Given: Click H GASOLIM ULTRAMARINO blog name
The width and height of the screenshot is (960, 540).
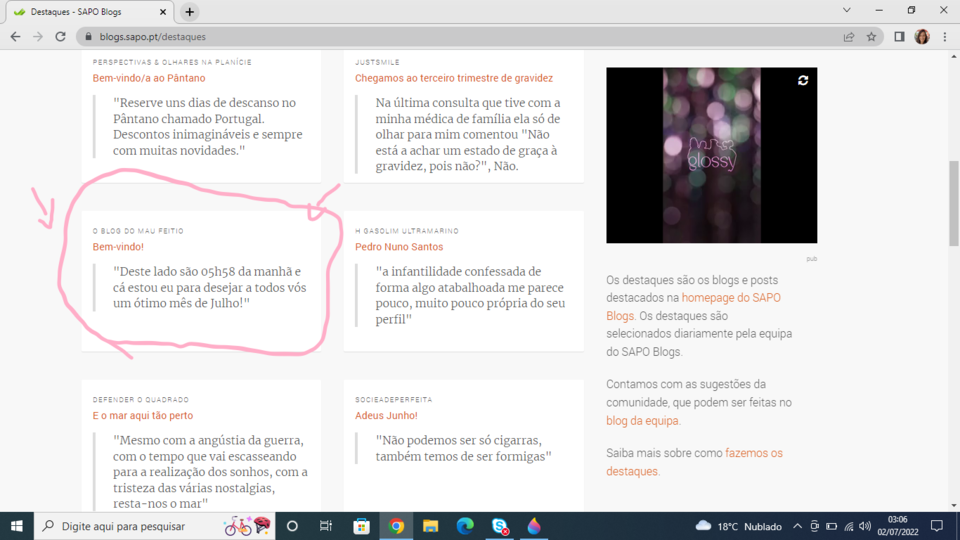Looking at the screenshot, I should pyautogui.click(x=407, y=231).
